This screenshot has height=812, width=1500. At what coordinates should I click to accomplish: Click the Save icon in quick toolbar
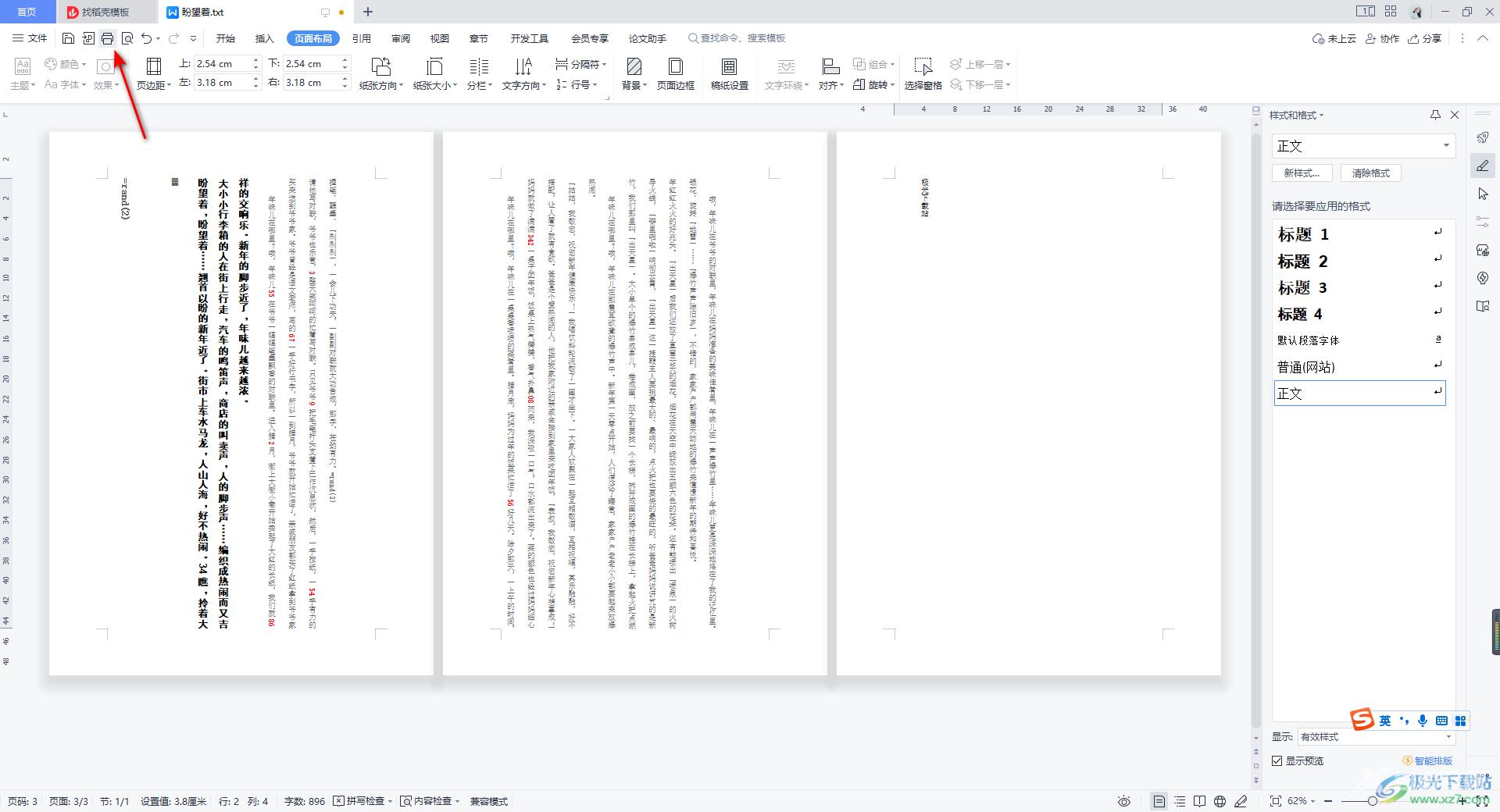(68, 38)
